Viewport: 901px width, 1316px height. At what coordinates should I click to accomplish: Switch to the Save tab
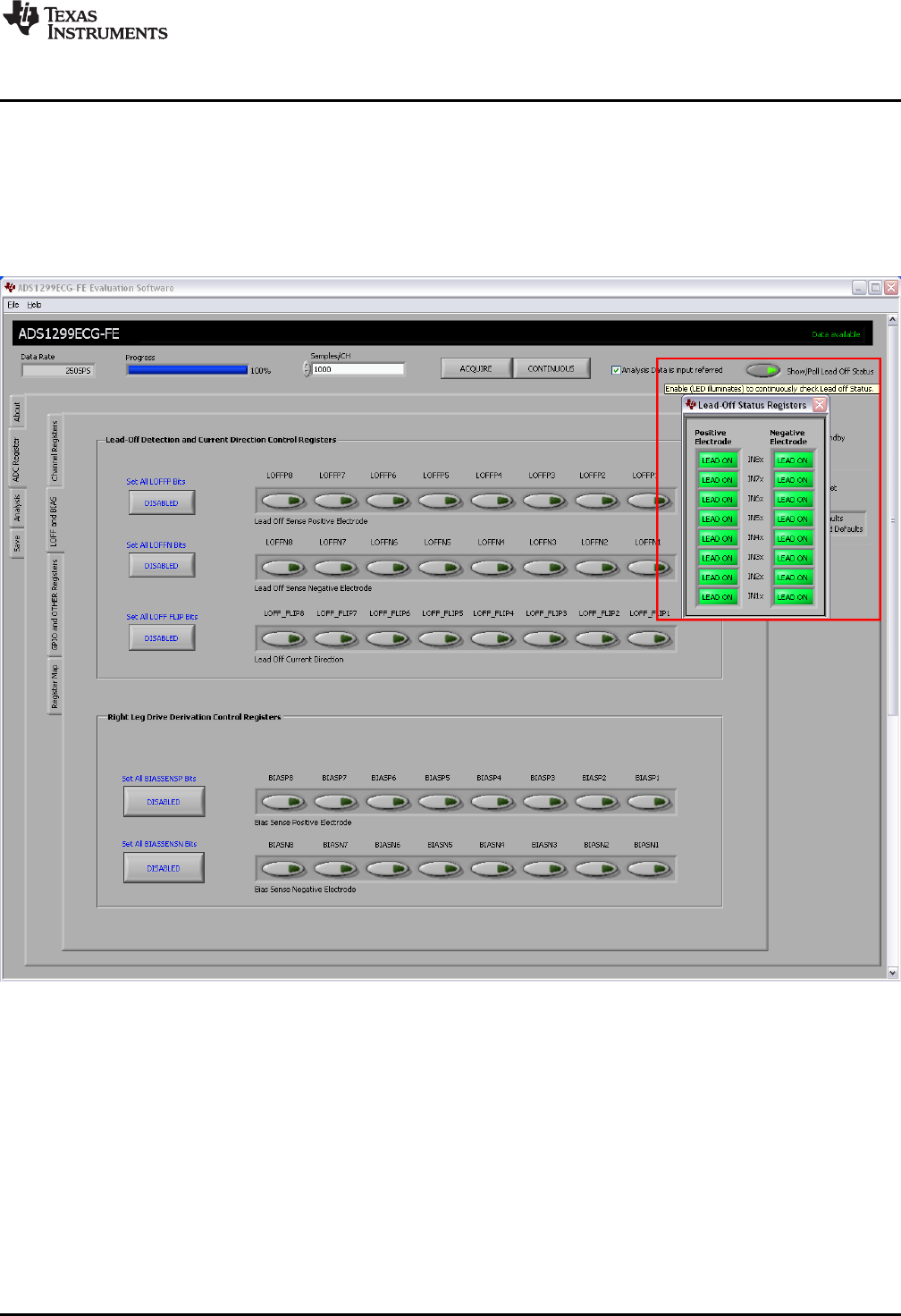[x=16, y=544]
